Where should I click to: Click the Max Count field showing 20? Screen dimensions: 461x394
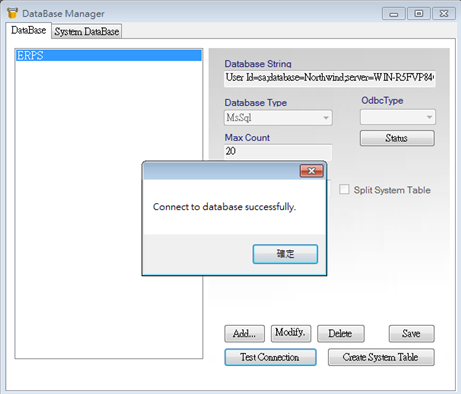click(278, 152)
